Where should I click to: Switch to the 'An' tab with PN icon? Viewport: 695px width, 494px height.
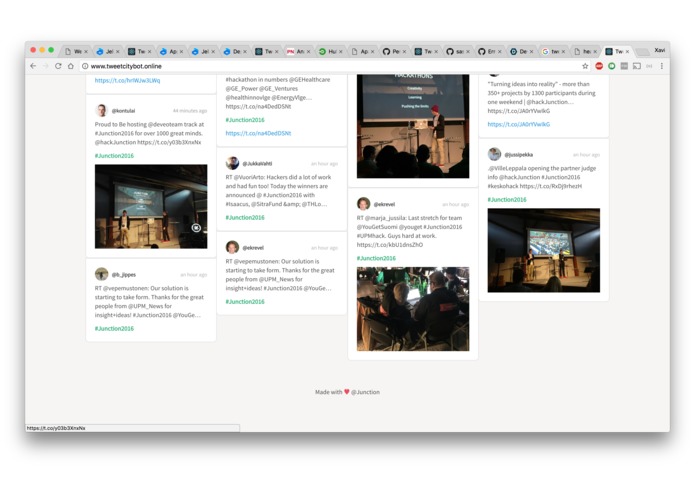coord(297,51)
